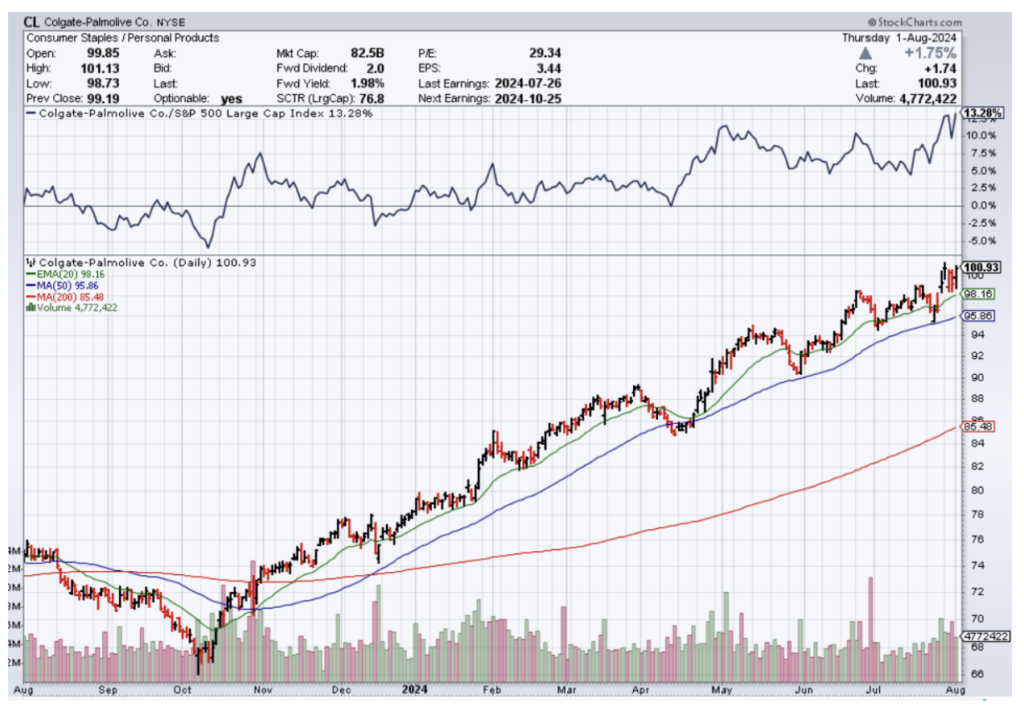Click the boxed 4772422 volume axis label
Image resolution: width=1024 pixels, height=711 pixels.
[x=986, y=635]
